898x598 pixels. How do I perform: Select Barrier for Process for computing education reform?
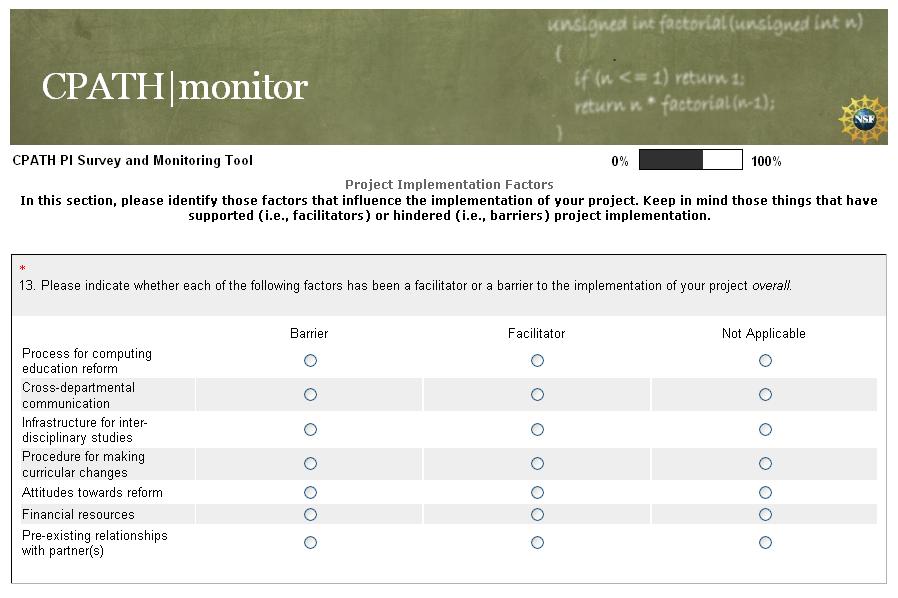coord(310,360)
